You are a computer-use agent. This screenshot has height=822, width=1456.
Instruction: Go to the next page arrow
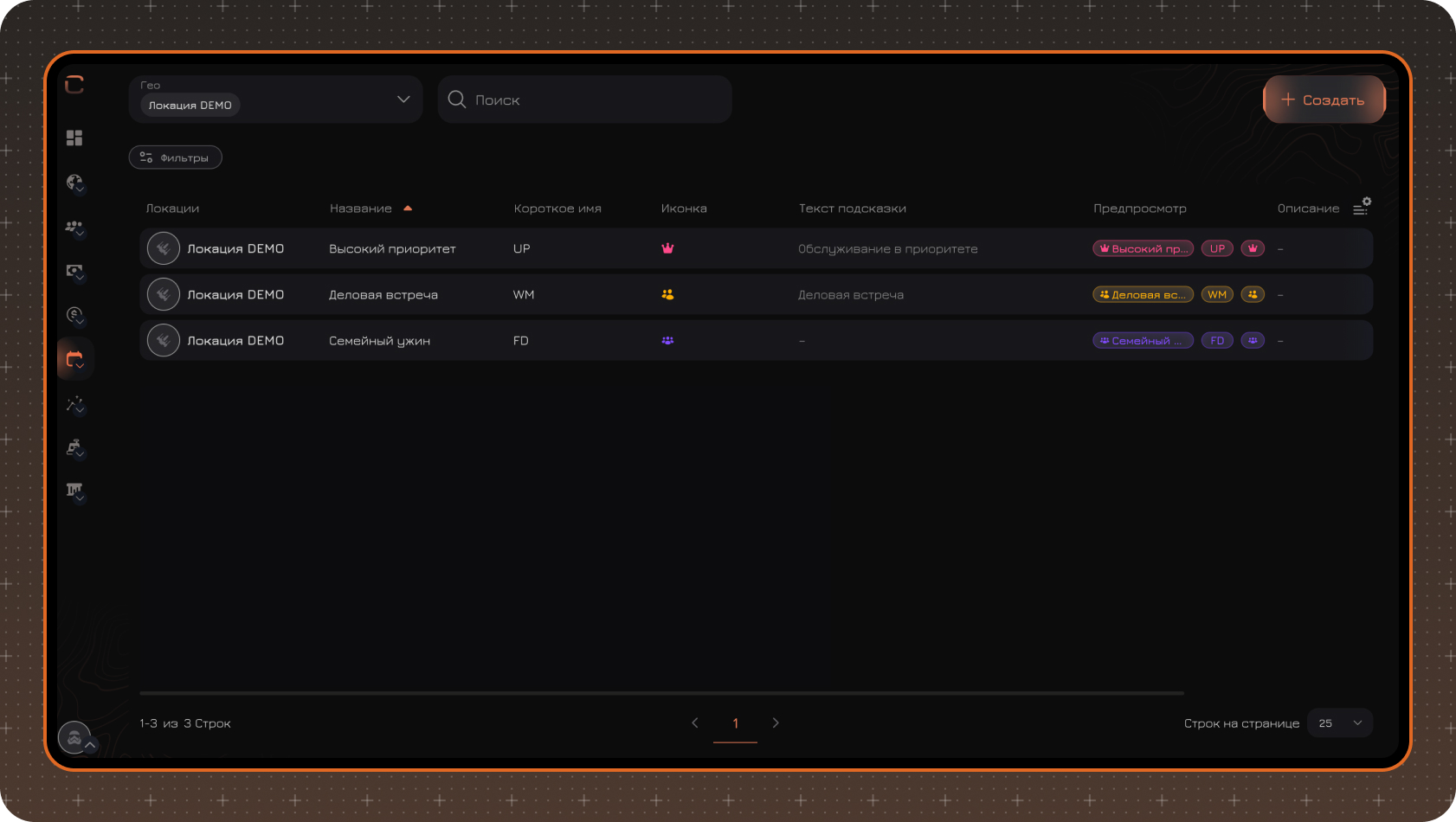tap(776, 722)
